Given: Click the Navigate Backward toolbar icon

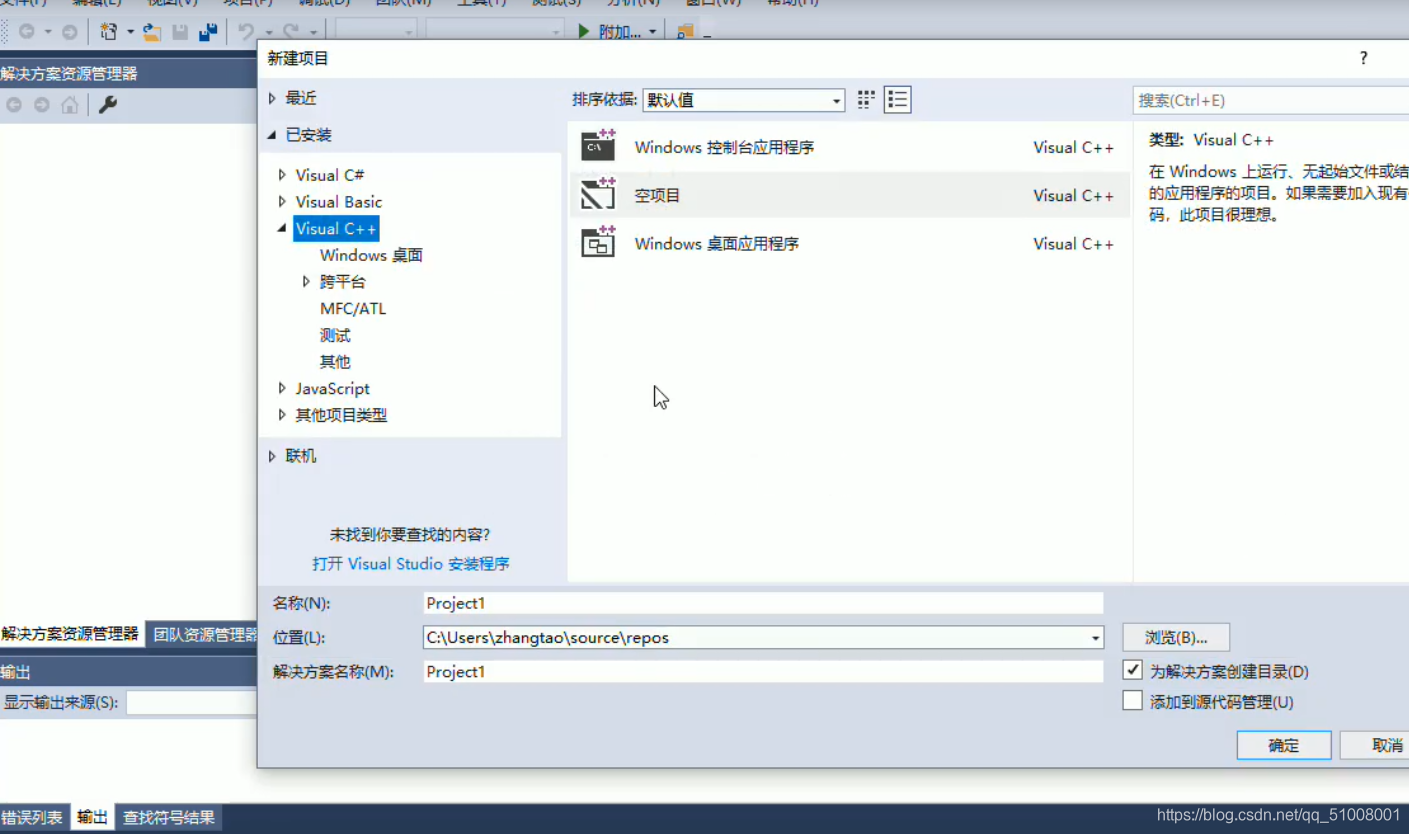Looking at the screenshot, I should point(27,32).
